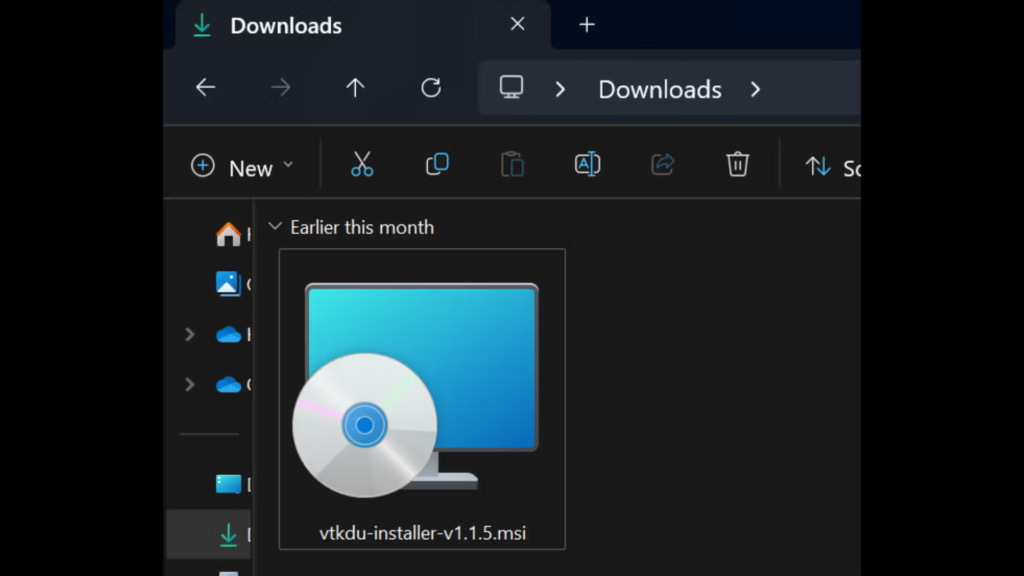The width and height of the screenshot is (1024, 576).
Task: Refresh the Downloads folder
Action: [431, 88]
